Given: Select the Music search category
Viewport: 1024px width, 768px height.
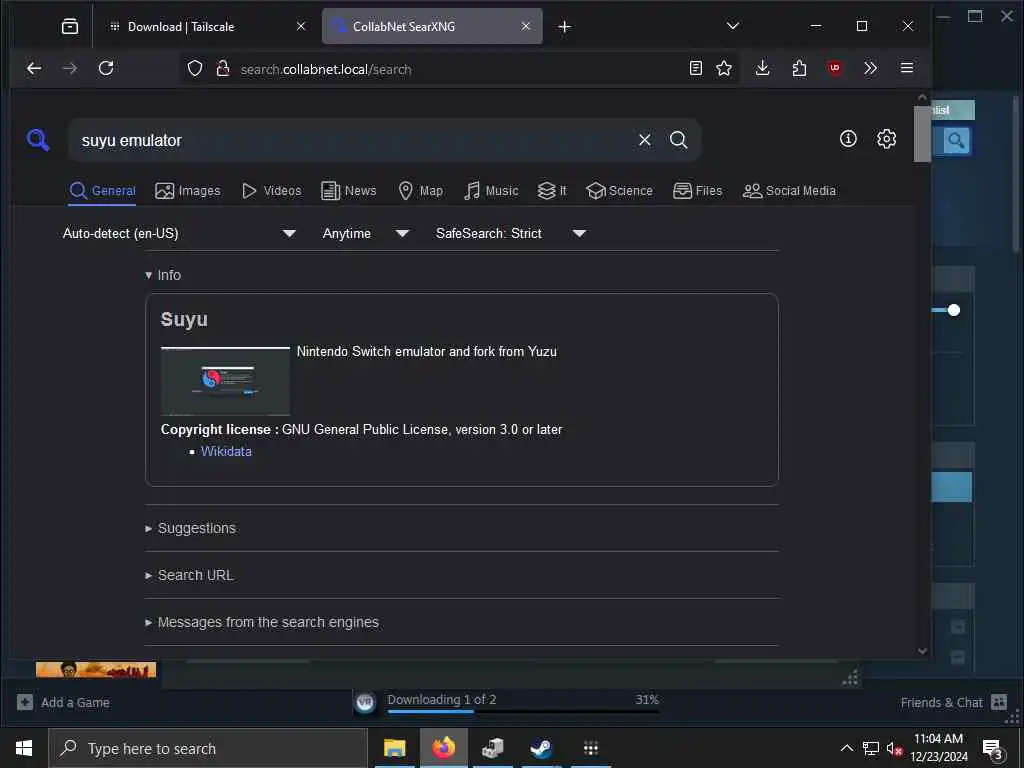Looking at the screenshot, I should pyautogui.click(x=490, y=191).
